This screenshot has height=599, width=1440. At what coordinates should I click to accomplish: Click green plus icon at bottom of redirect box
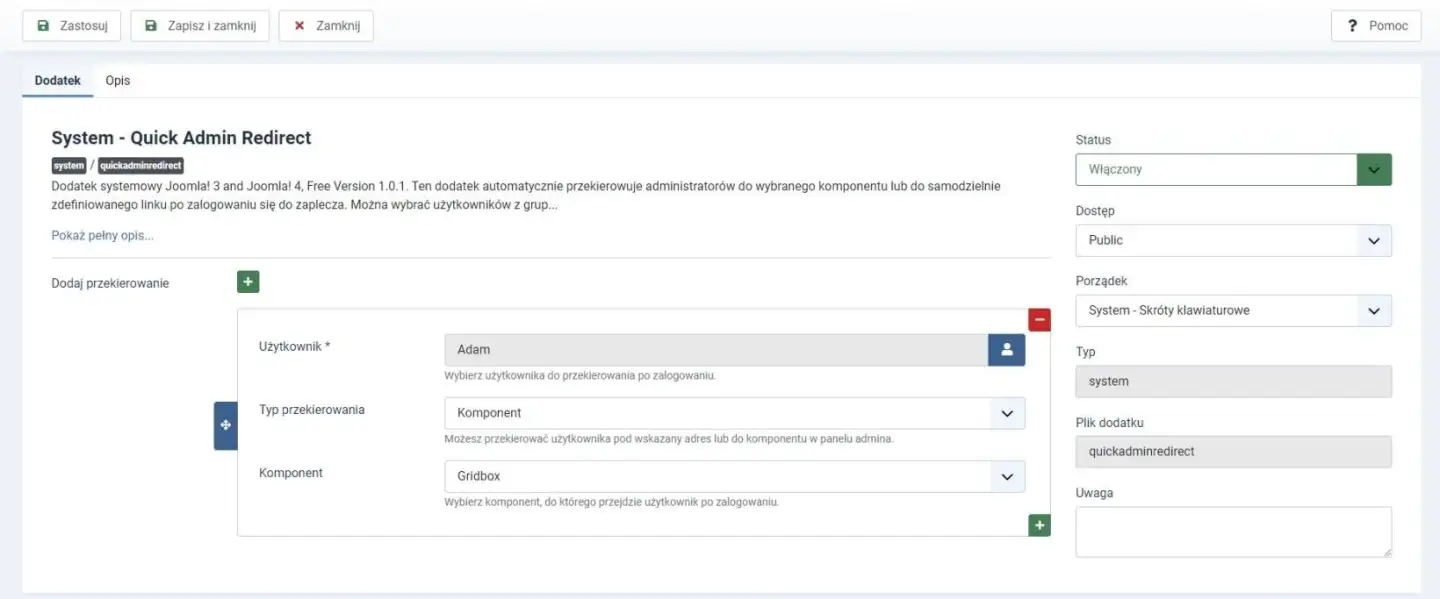[x=1039, y=525]
